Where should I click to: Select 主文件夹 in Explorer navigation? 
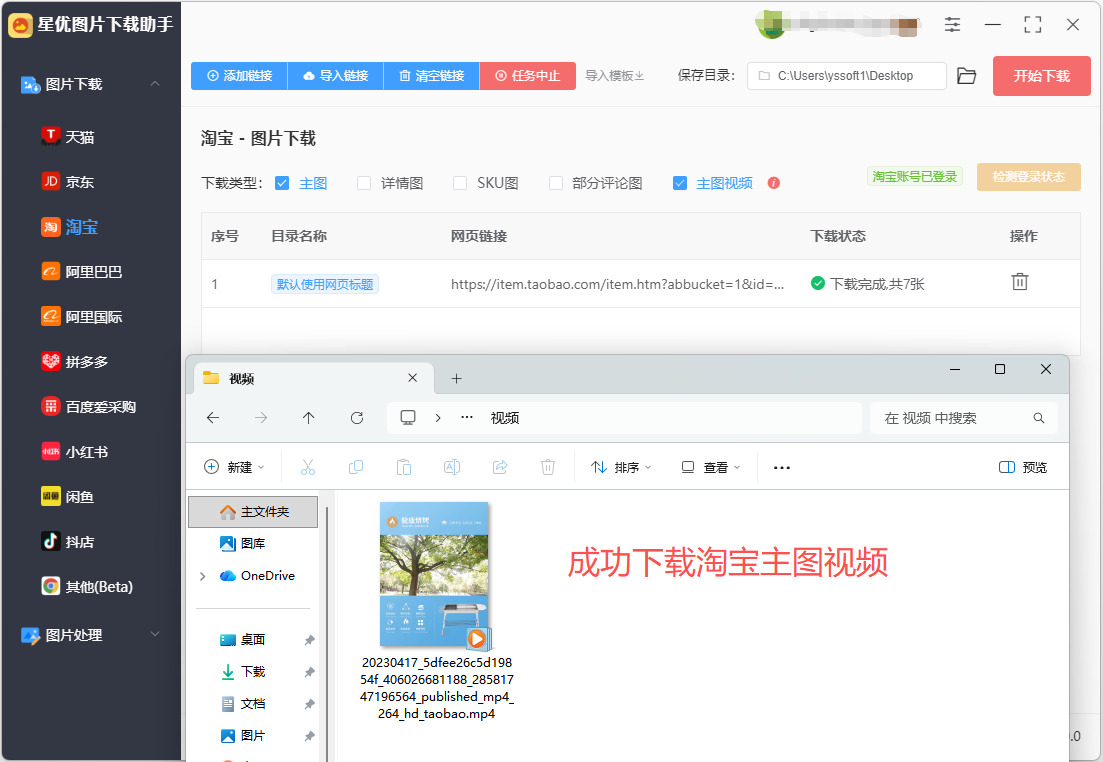pos(253,512)
